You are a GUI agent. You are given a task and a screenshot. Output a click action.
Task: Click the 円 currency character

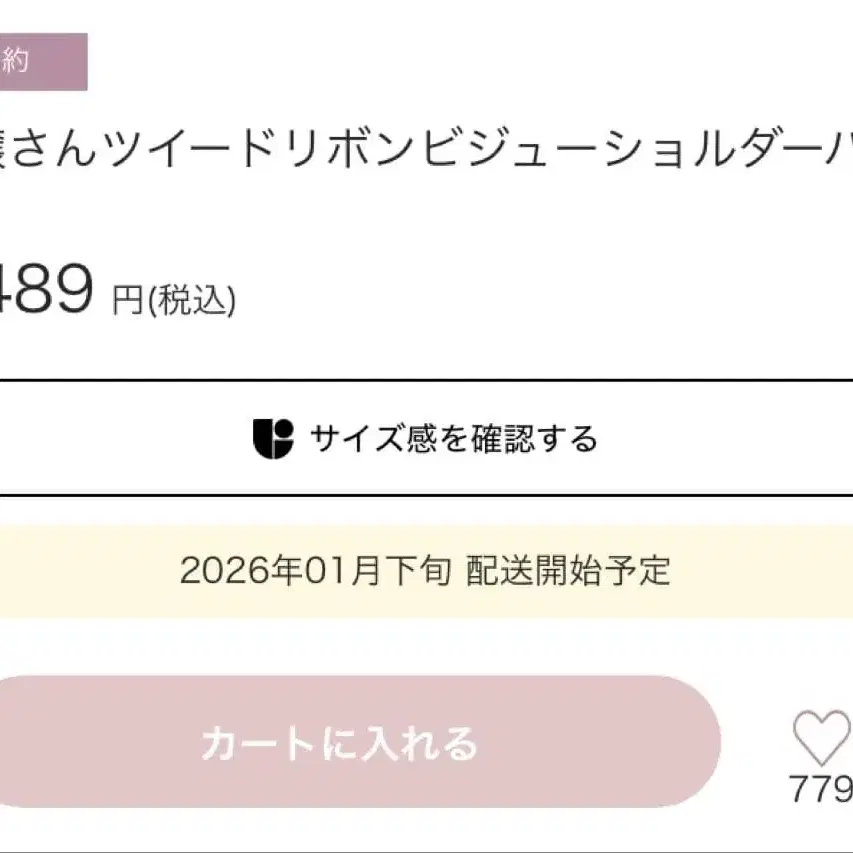pos(128,300)
